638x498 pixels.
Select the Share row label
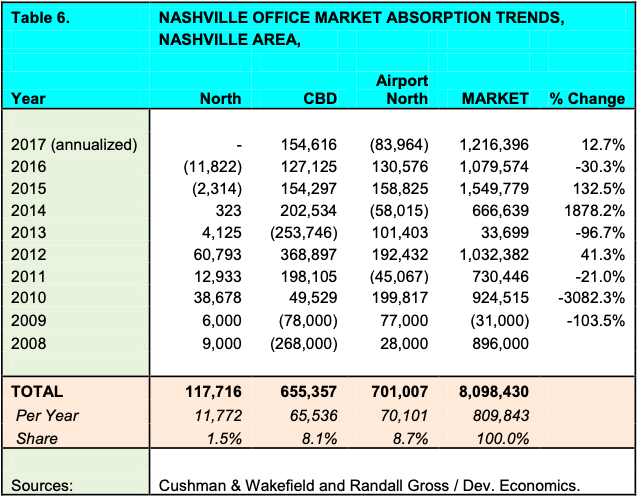pyautogui.click(x=36, y=437)
